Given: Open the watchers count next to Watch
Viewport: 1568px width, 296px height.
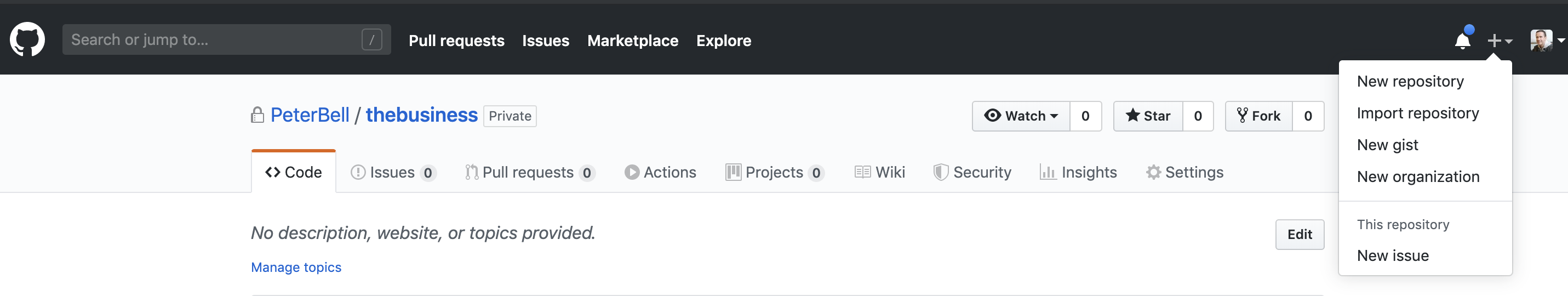Looking at the screenshot, I should 1085,116.
